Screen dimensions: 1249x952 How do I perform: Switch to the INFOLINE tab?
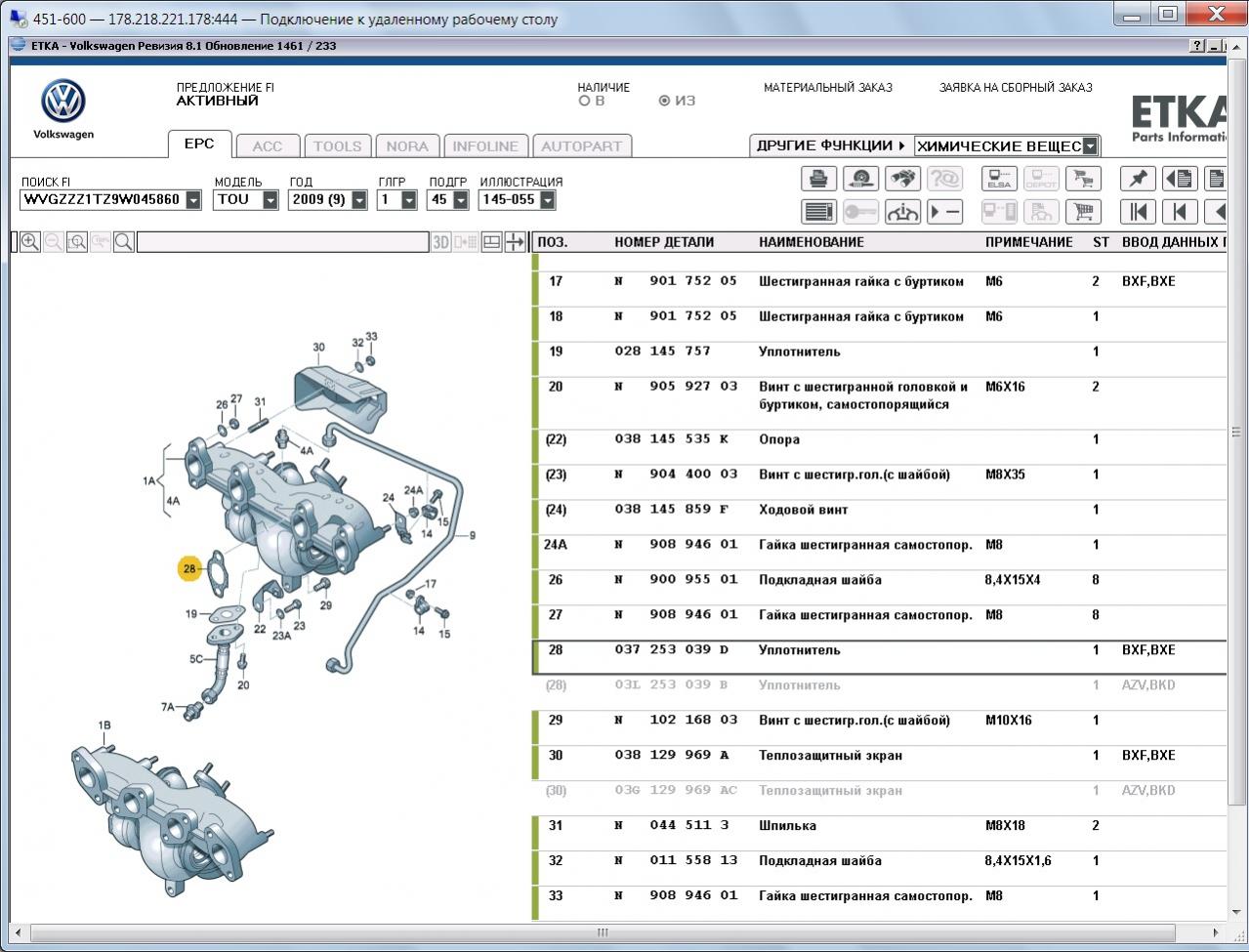coord(485,146)
